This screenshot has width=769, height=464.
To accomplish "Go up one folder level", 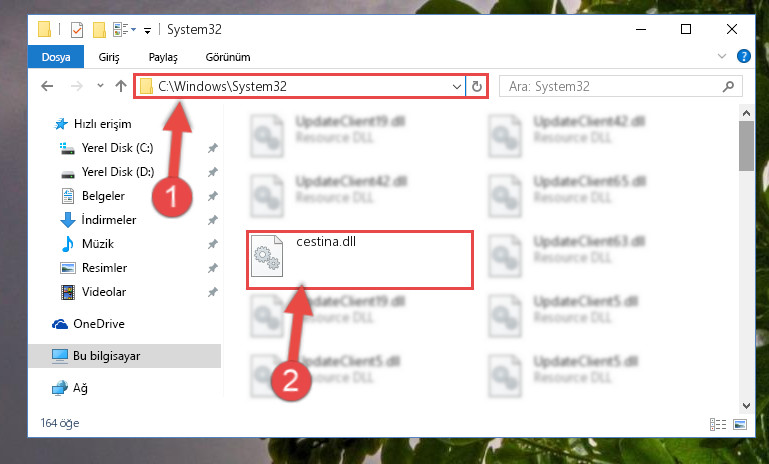I will [121, 86].
